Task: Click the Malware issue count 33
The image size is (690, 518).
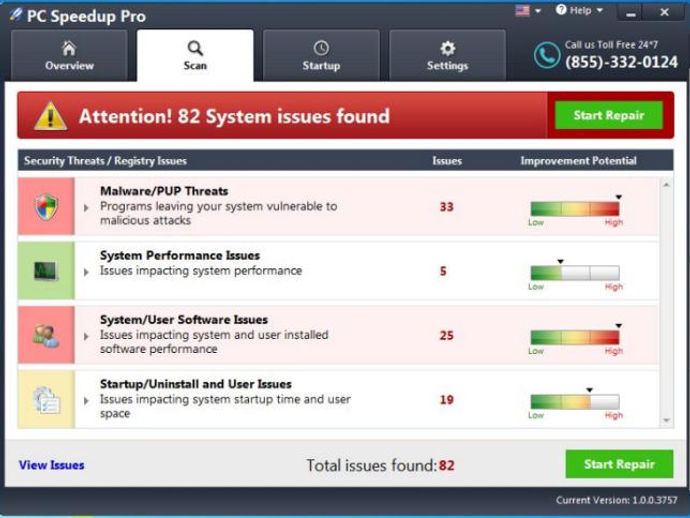Action: pos(447,207)
